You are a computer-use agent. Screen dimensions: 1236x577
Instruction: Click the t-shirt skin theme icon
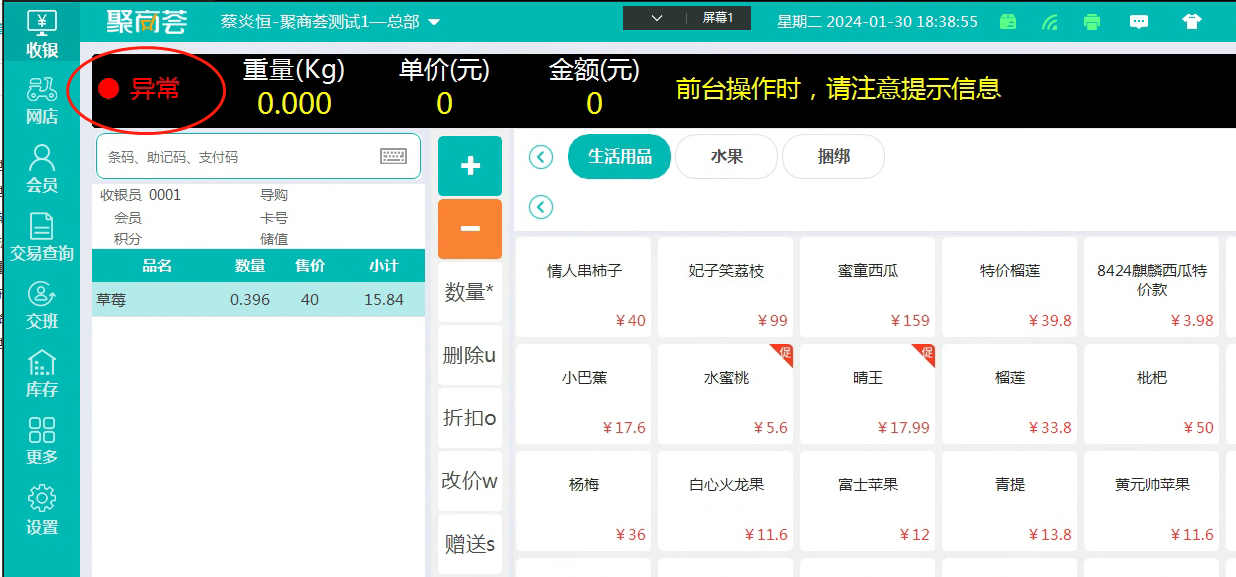pos(1191,21)
